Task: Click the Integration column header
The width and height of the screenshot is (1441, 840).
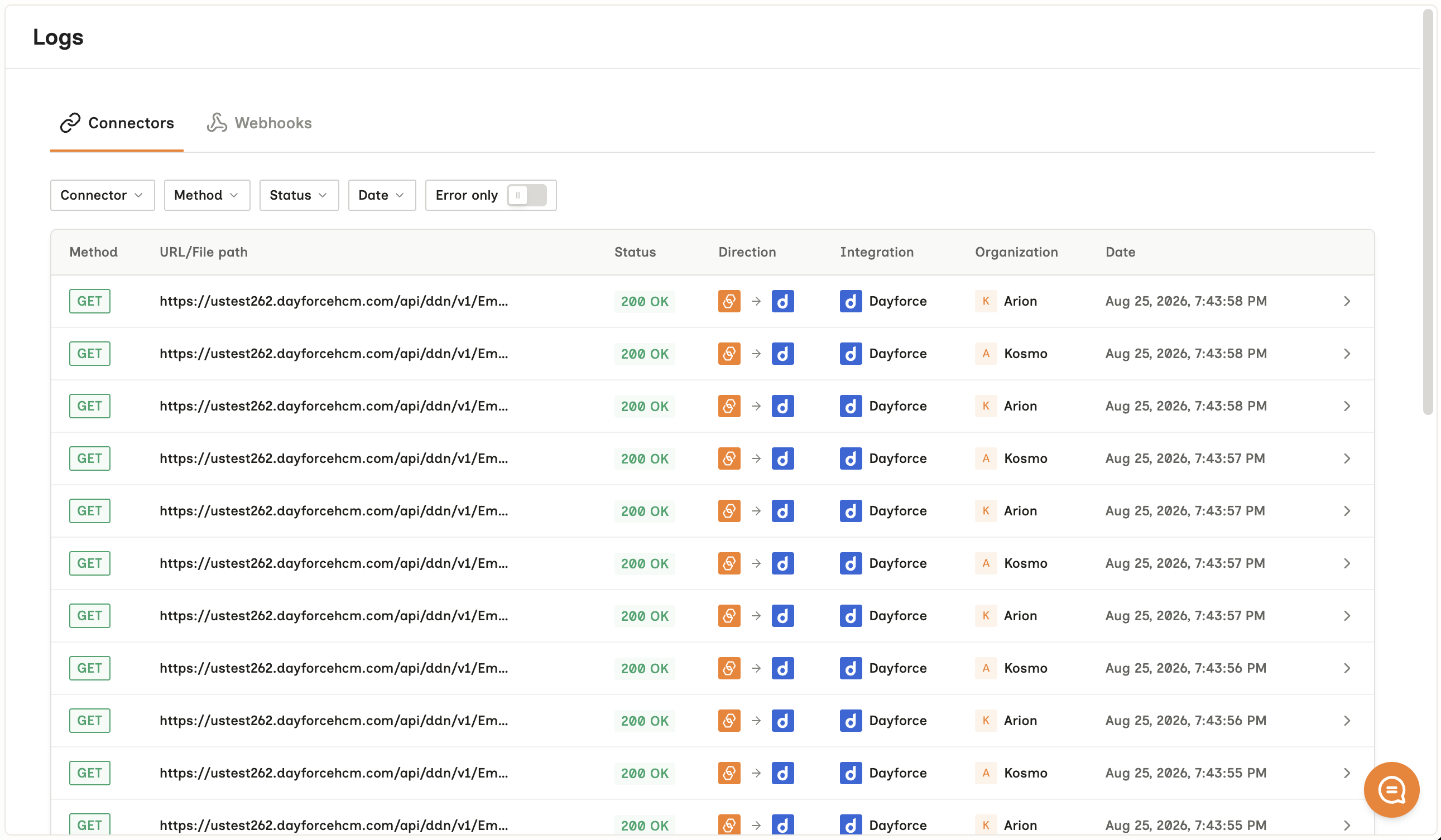Action: pos(877,252)
